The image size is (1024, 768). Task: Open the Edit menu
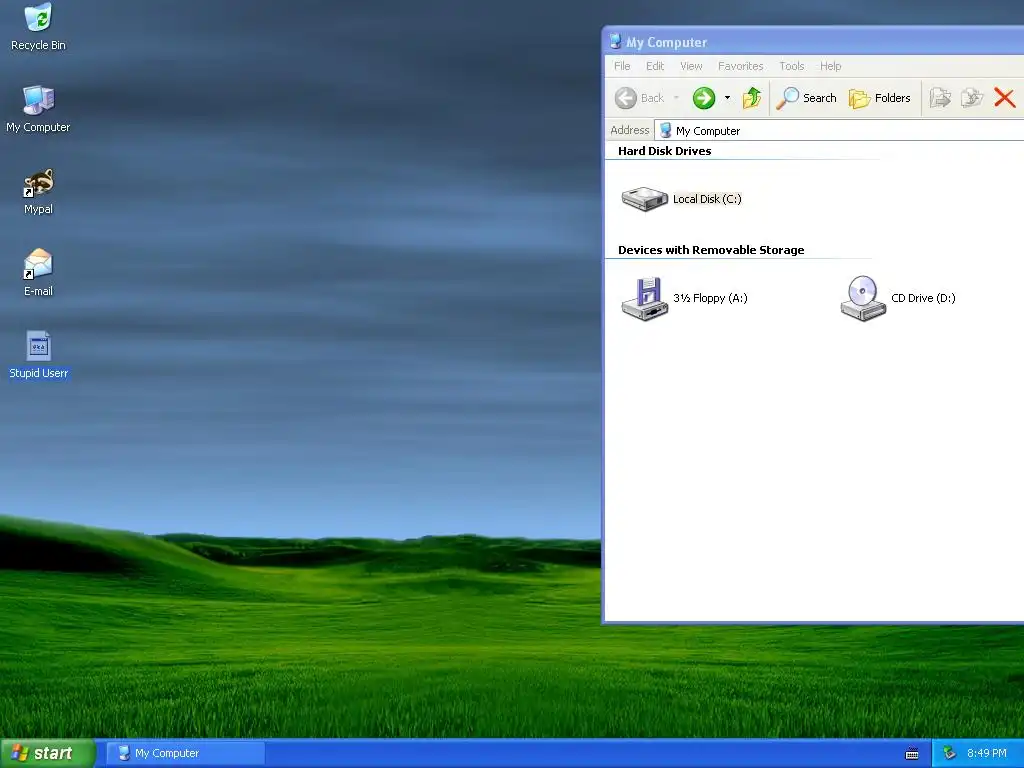click(655, 66)
